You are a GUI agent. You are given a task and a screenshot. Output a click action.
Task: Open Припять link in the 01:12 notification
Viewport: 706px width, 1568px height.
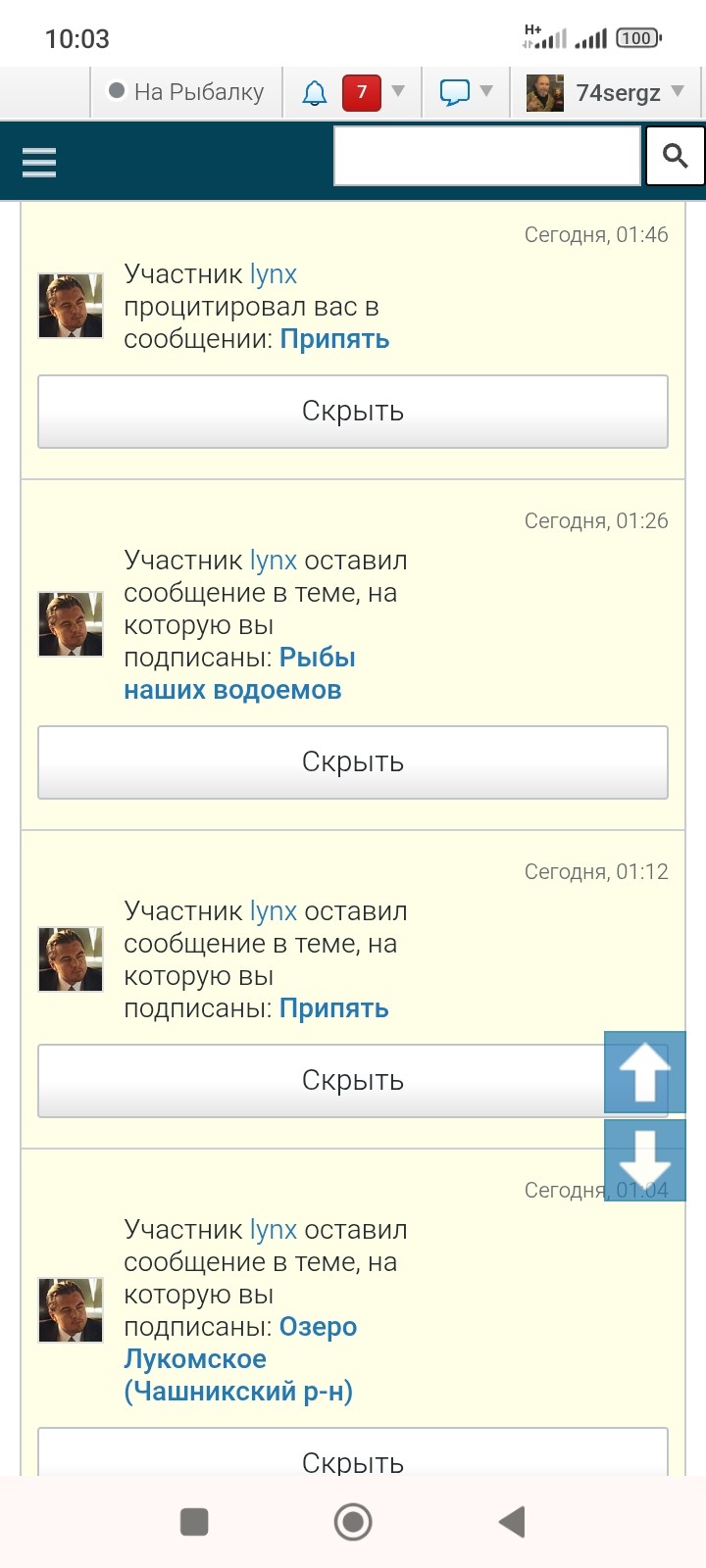[x=334, y=1008]
